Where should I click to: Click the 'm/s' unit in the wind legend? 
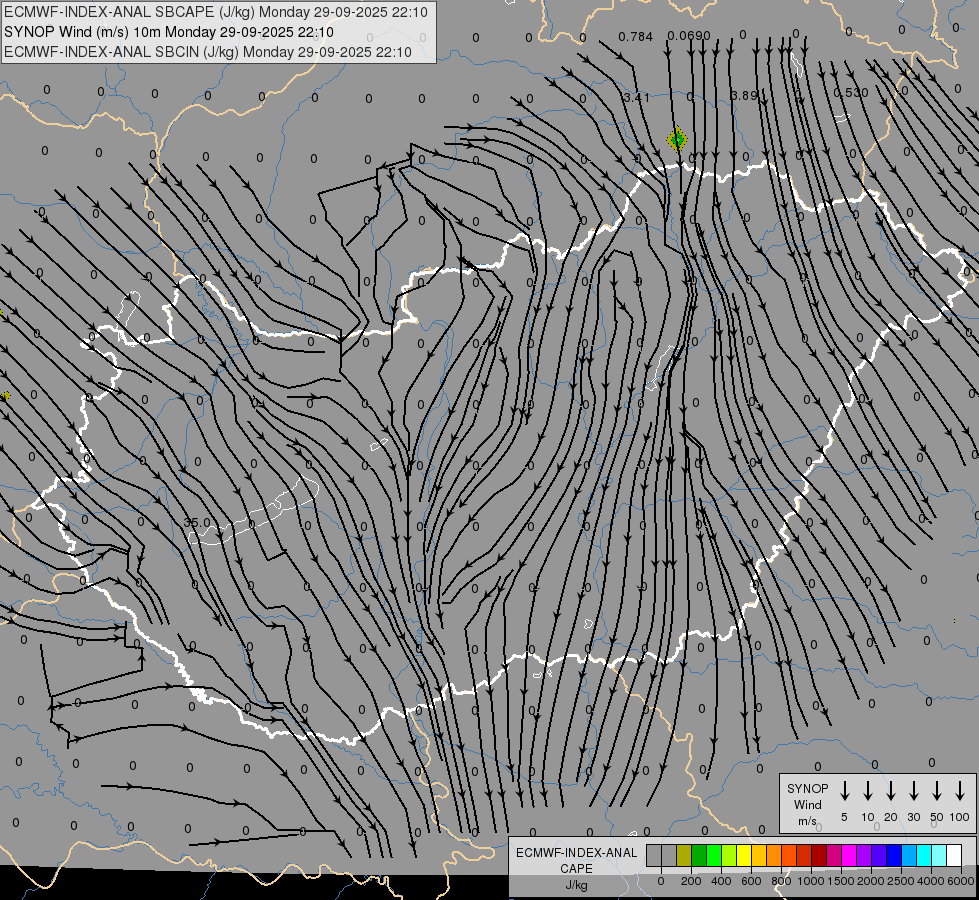click(x=807, y=821)
